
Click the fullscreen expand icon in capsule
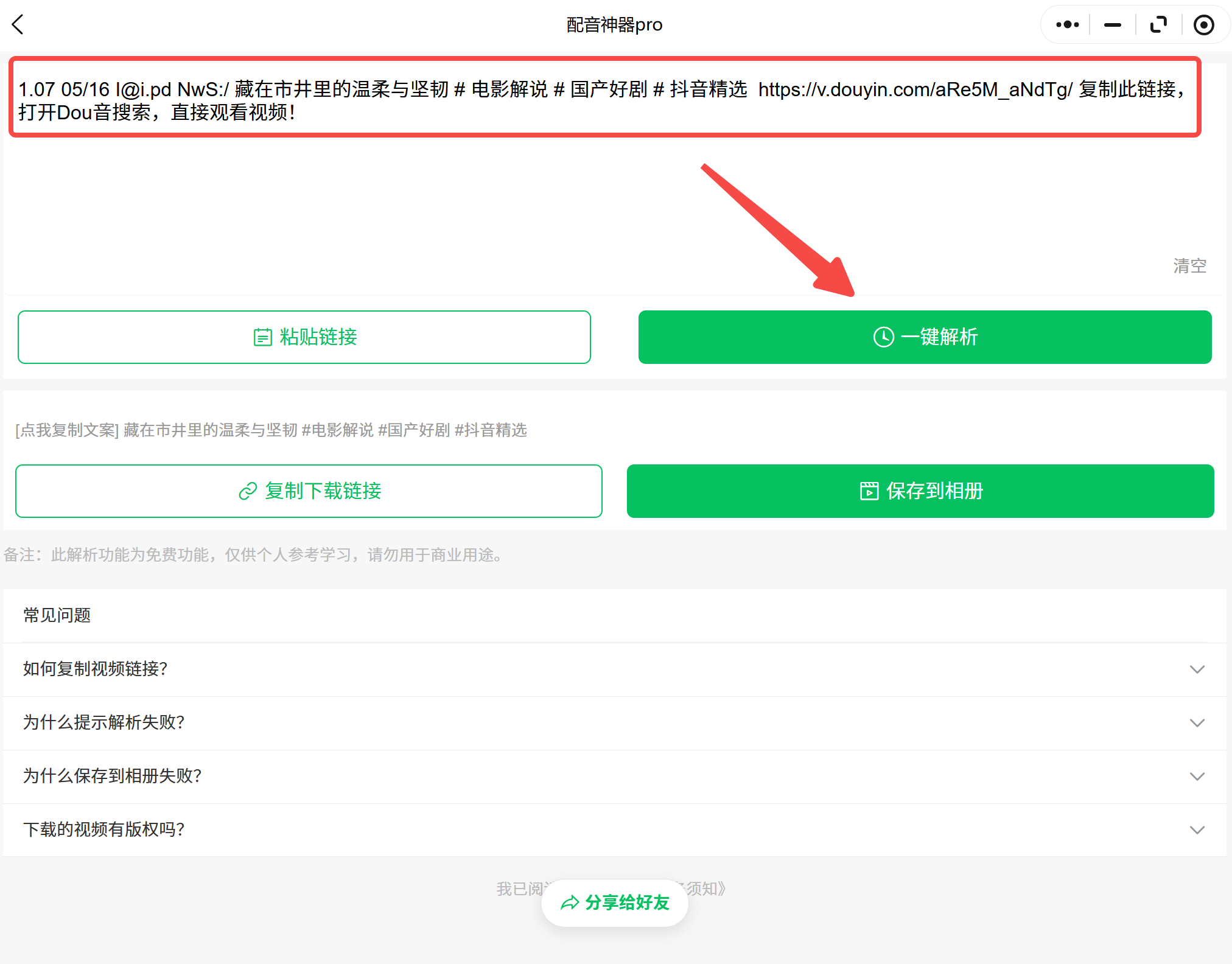click(x=1158, y=25)
